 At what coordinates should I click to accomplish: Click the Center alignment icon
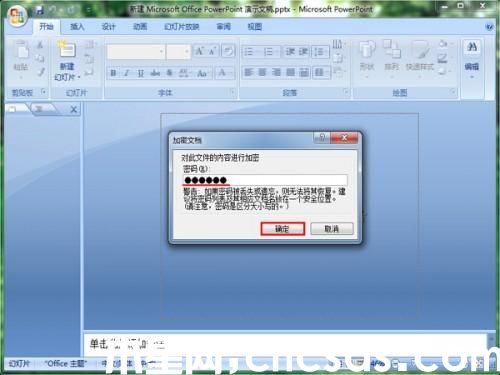tap(263, 72)
